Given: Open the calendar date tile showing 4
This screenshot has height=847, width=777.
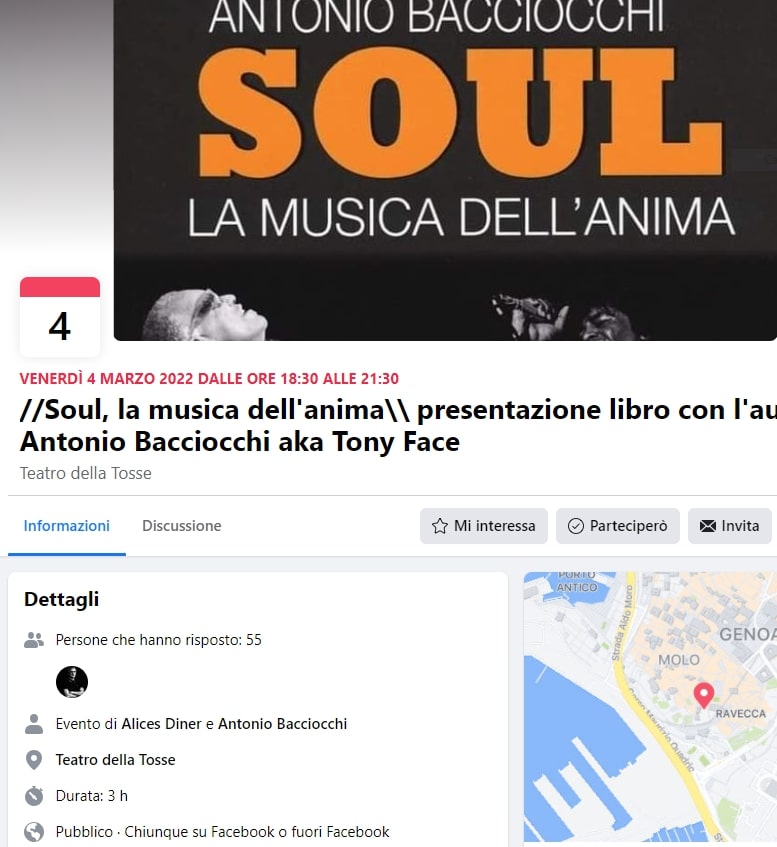Looking at the screenshot, I should (60, 317).
